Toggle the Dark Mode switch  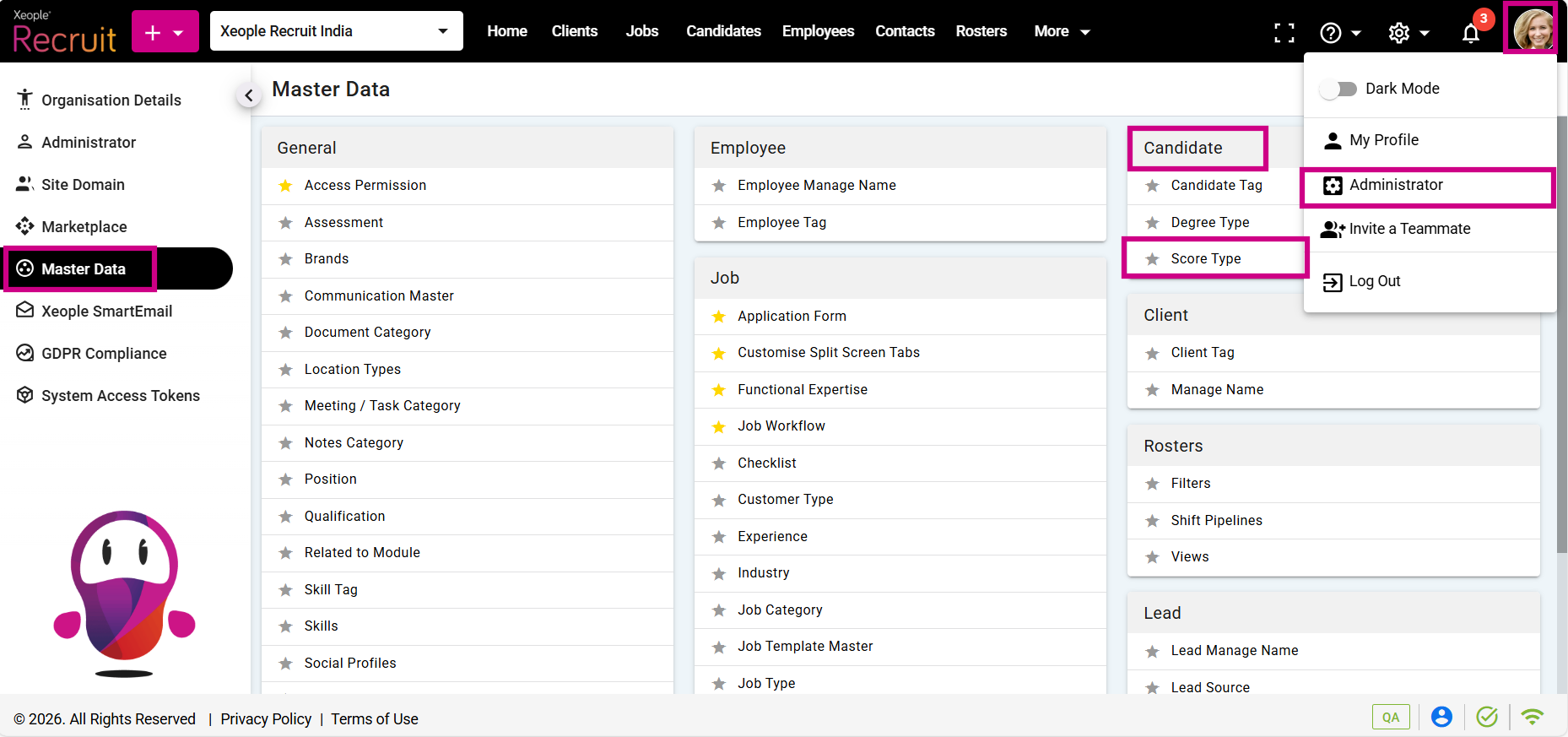[x=1338, y=89]
